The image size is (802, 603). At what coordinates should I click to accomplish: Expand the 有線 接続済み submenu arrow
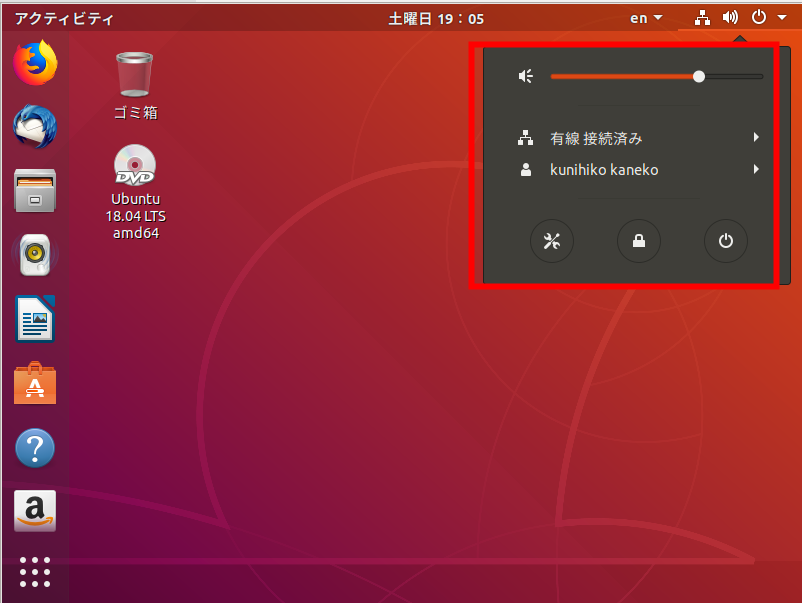point(756,137)
